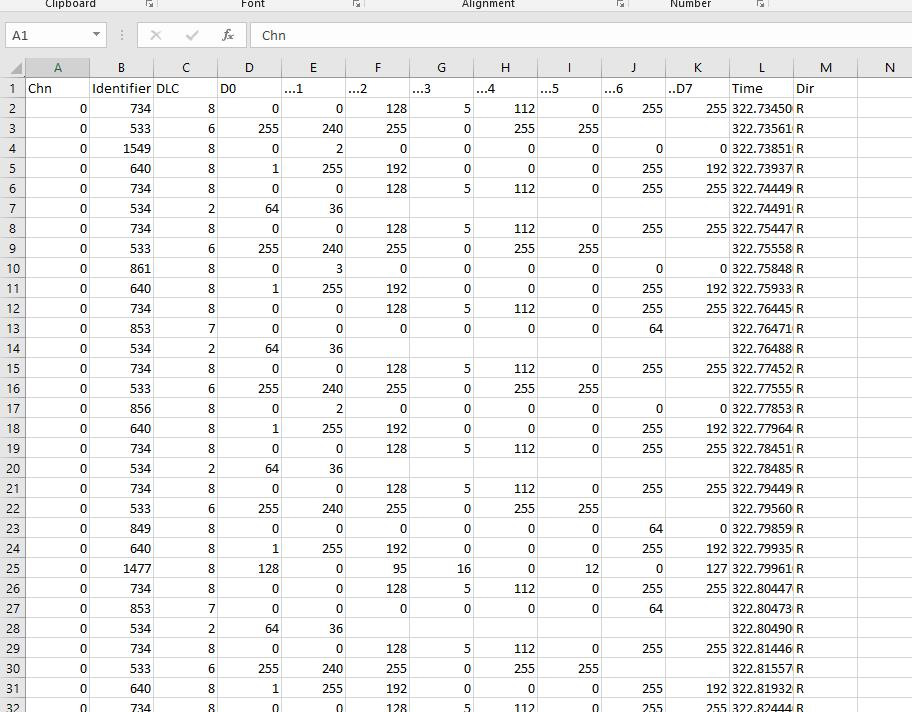Viewport: 912px width, 712px height.
Task: Select identifier cell '856' in row 17
Action: [122, 408]
